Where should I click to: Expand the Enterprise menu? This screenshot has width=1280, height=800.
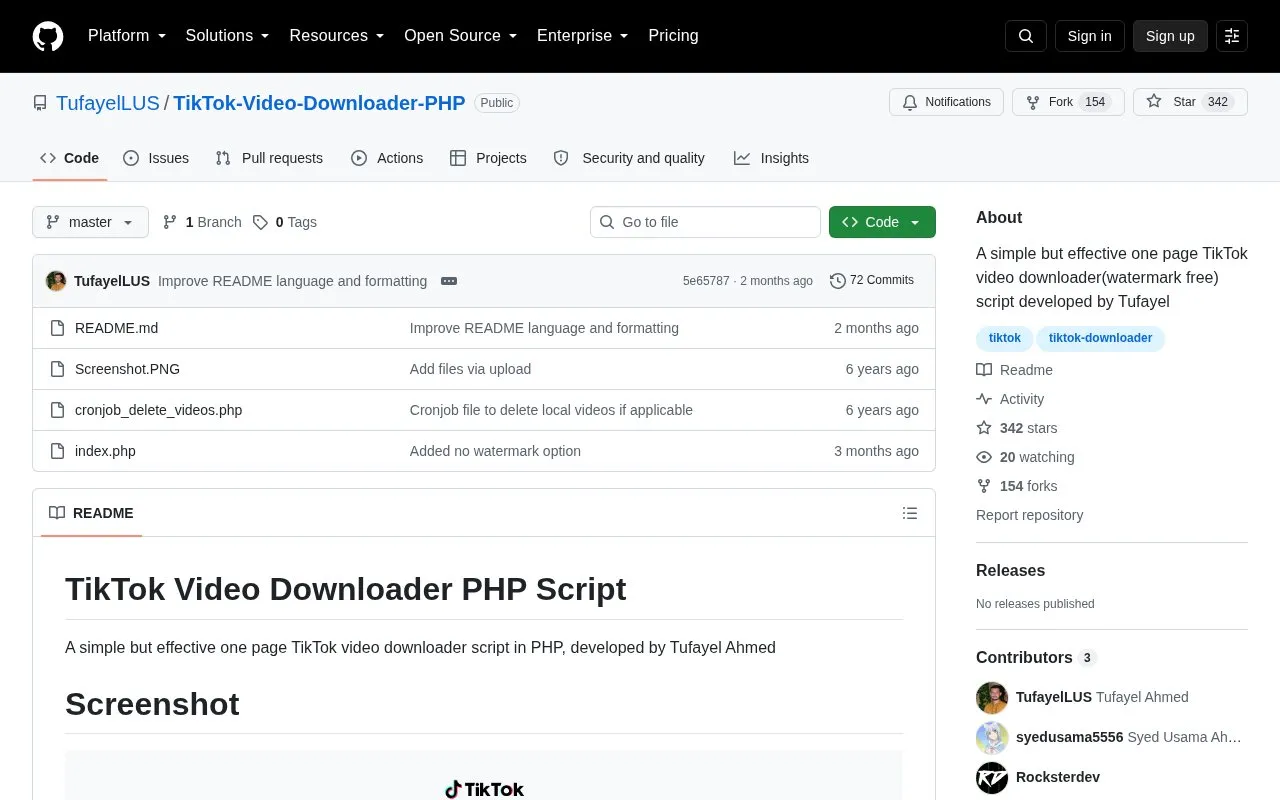click(583, 36)
